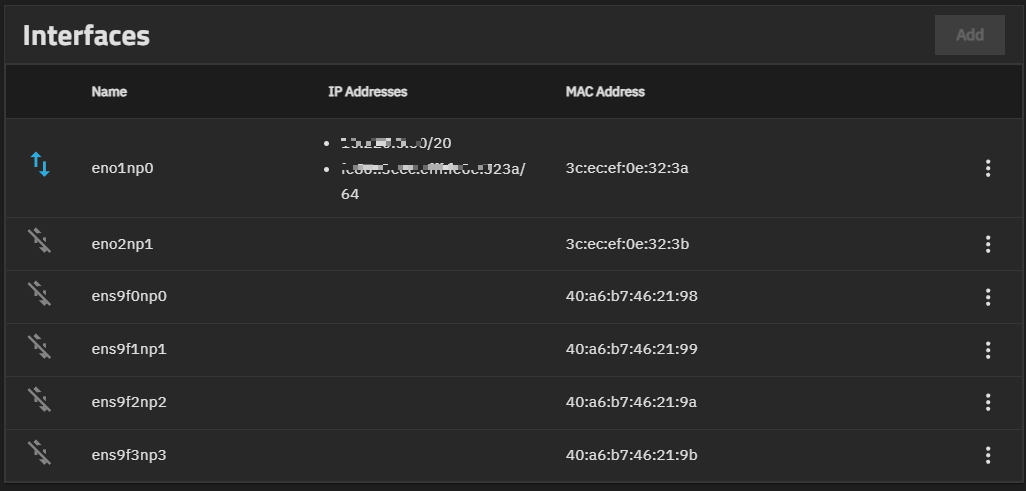The image size is (1026, 491).
Task: Click the disconnected link icon for ens9f2np2
Action: click(x=40, y=400)
